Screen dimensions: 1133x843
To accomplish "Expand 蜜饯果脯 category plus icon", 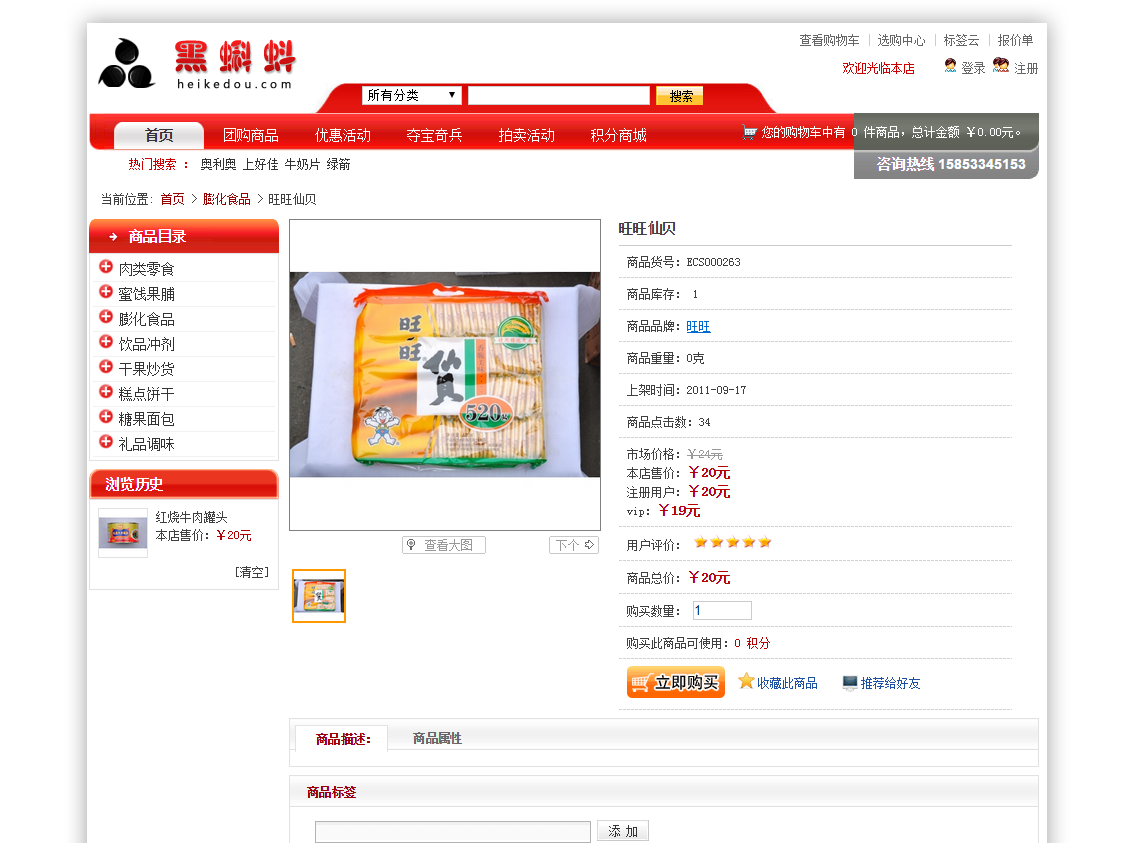I will [105, 292].
